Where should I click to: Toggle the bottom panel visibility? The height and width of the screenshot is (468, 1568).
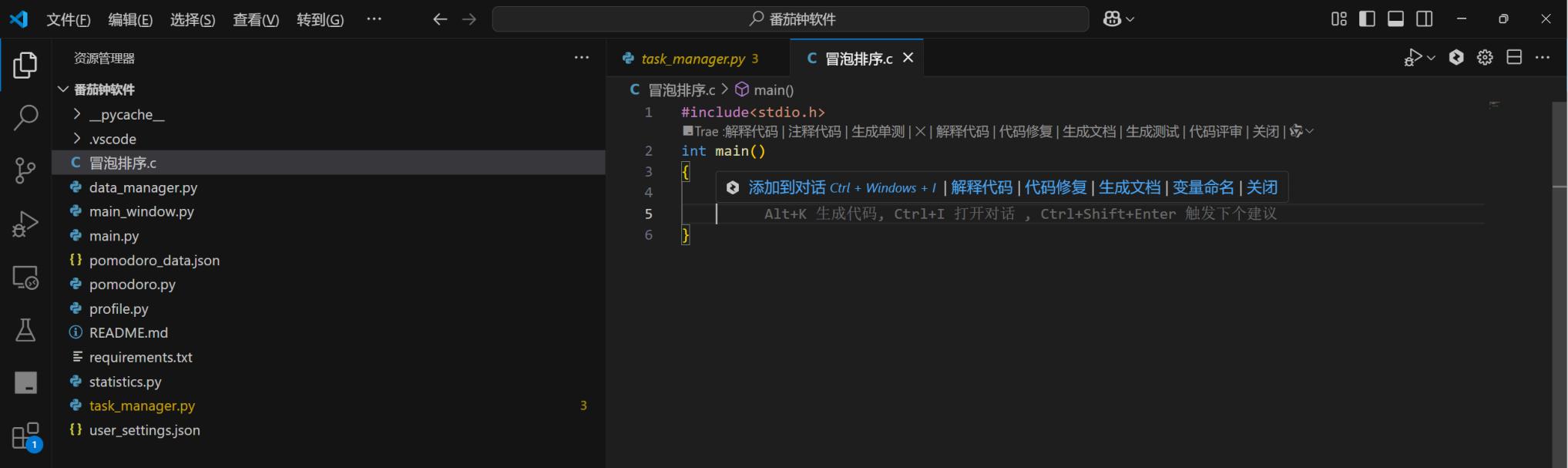tap(1395, 19)
